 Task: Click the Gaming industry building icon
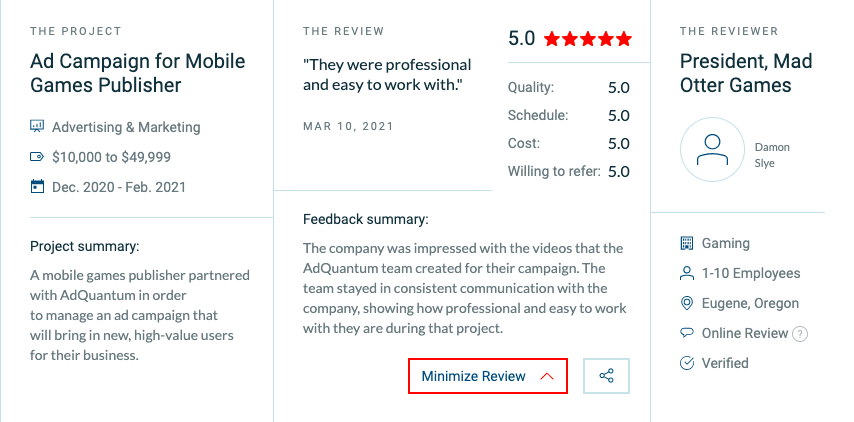(x=687, y=243)
